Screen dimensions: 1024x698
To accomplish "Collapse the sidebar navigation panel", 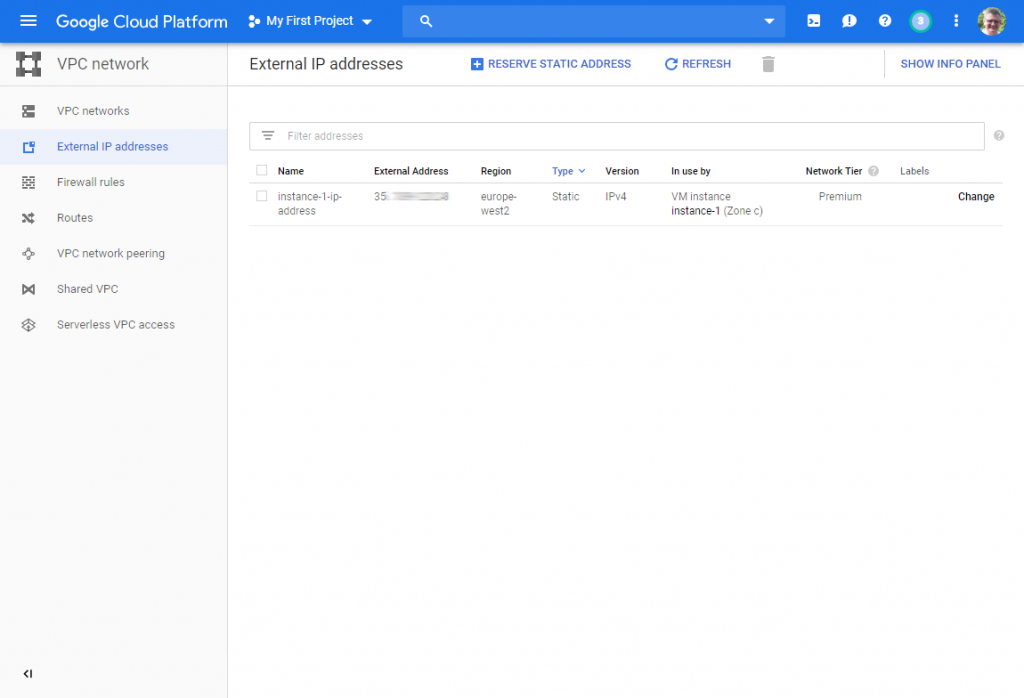I will coord(27,674).
